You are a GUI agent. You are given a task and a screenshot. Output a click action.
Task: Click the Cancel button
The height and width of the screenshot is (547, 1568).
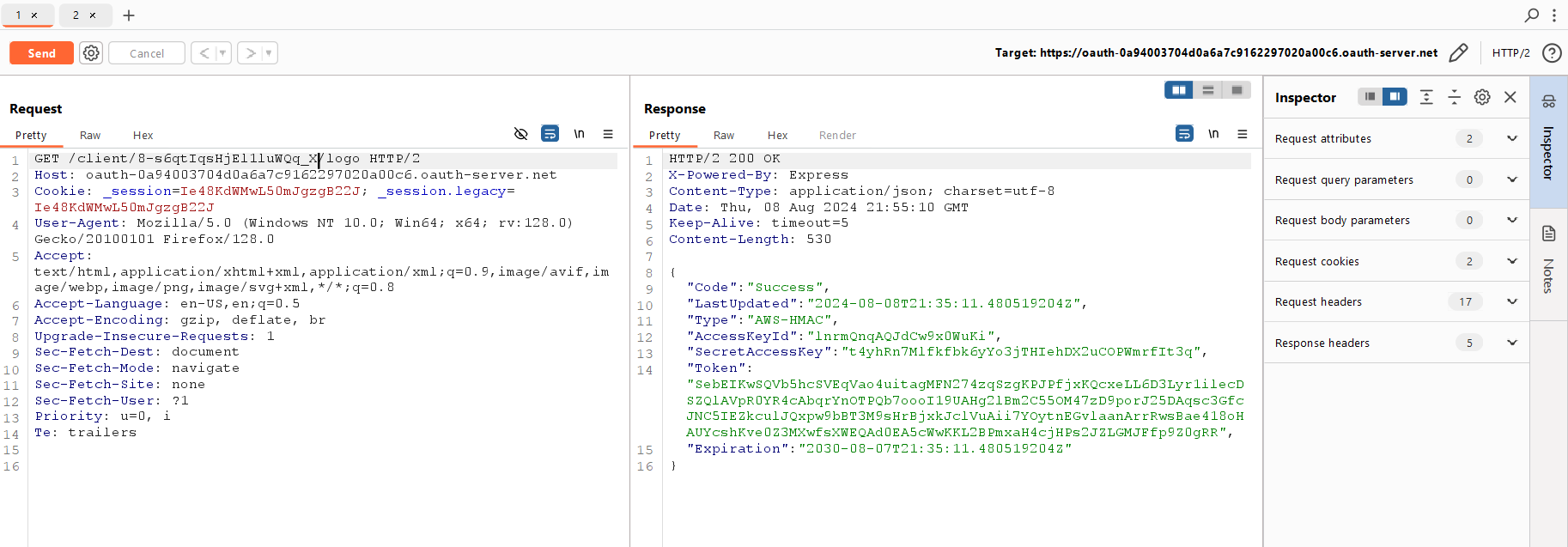pyautogui.click(x=147, y=53)
